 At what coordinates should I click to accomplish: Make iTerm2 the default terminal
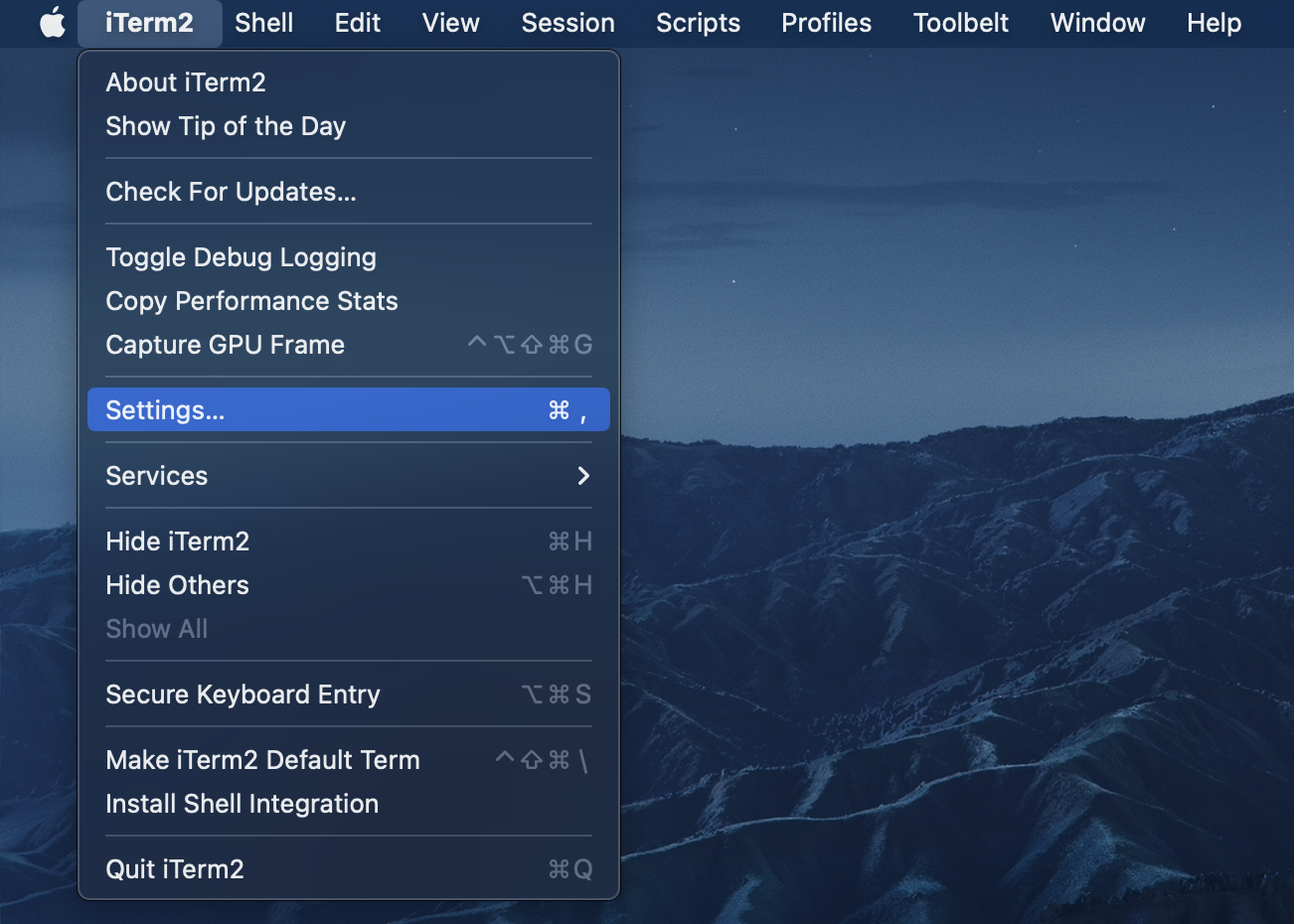coord(262,759)
